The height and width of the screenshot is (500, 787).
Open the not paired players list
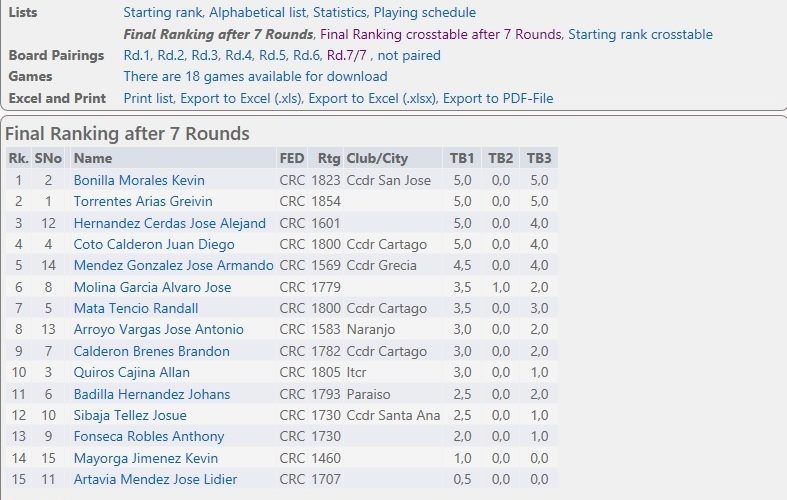coord(409,56)
